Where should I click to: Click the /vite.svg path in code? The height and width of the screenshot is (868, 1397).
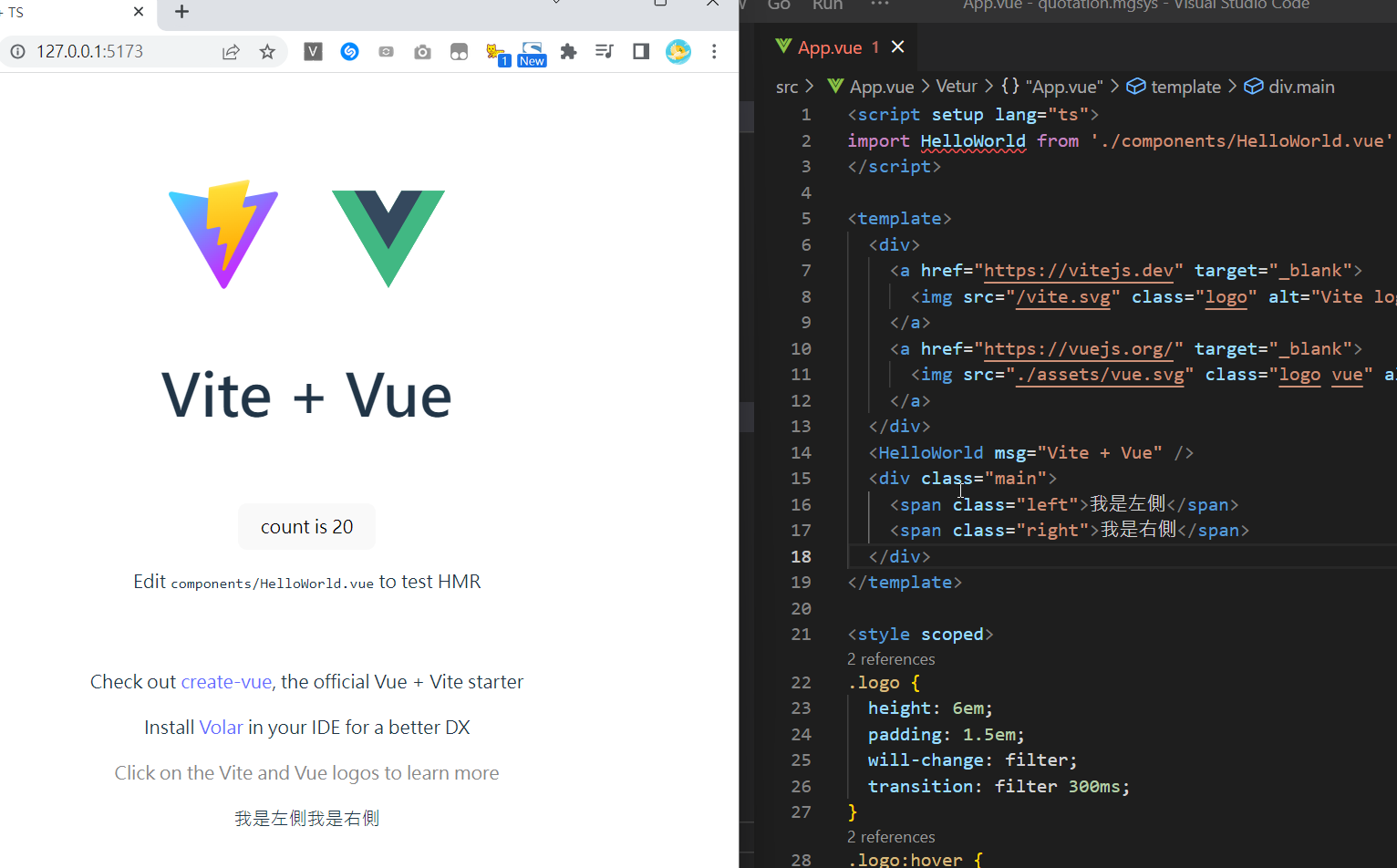coord(1063,297)
